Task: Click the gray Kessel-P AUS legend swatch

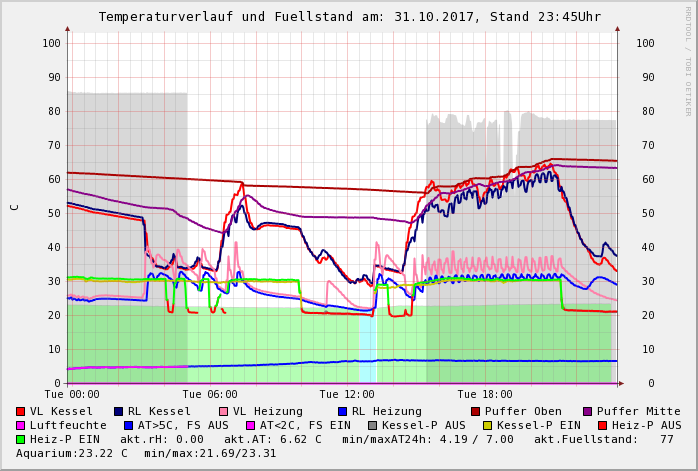Action: coord(372,425)
